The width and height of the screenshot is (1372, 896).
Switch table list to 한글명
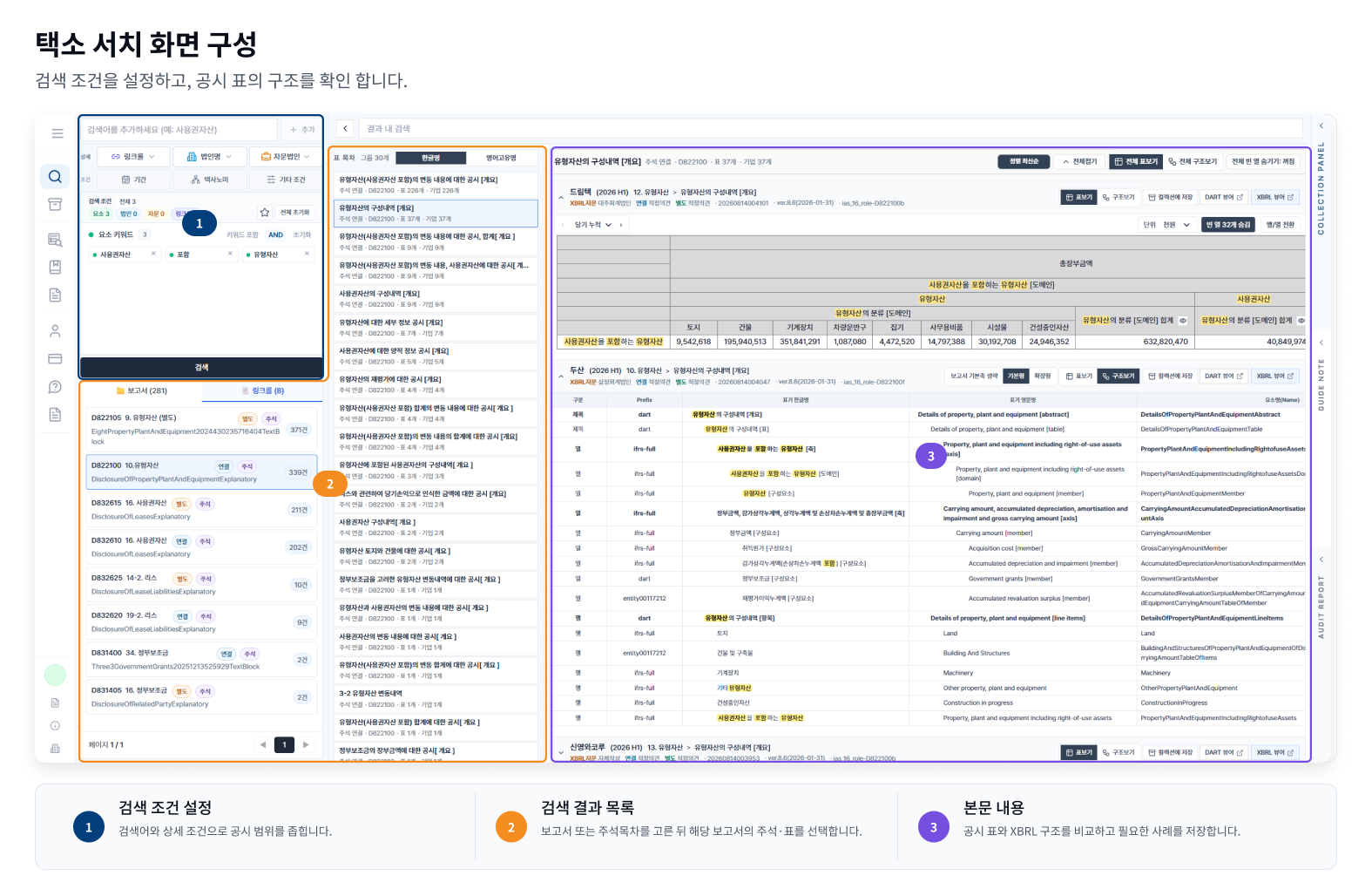(x=430, y=158)
